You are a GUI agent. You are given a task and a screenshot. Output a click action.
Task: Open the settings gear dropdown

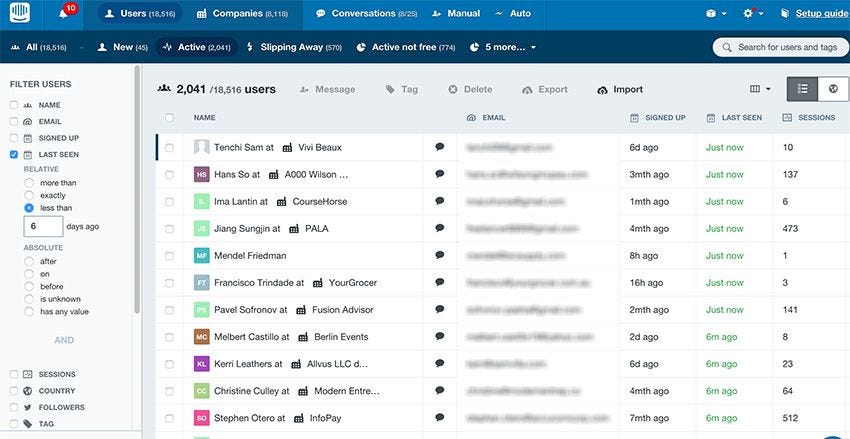coord(753,14)
